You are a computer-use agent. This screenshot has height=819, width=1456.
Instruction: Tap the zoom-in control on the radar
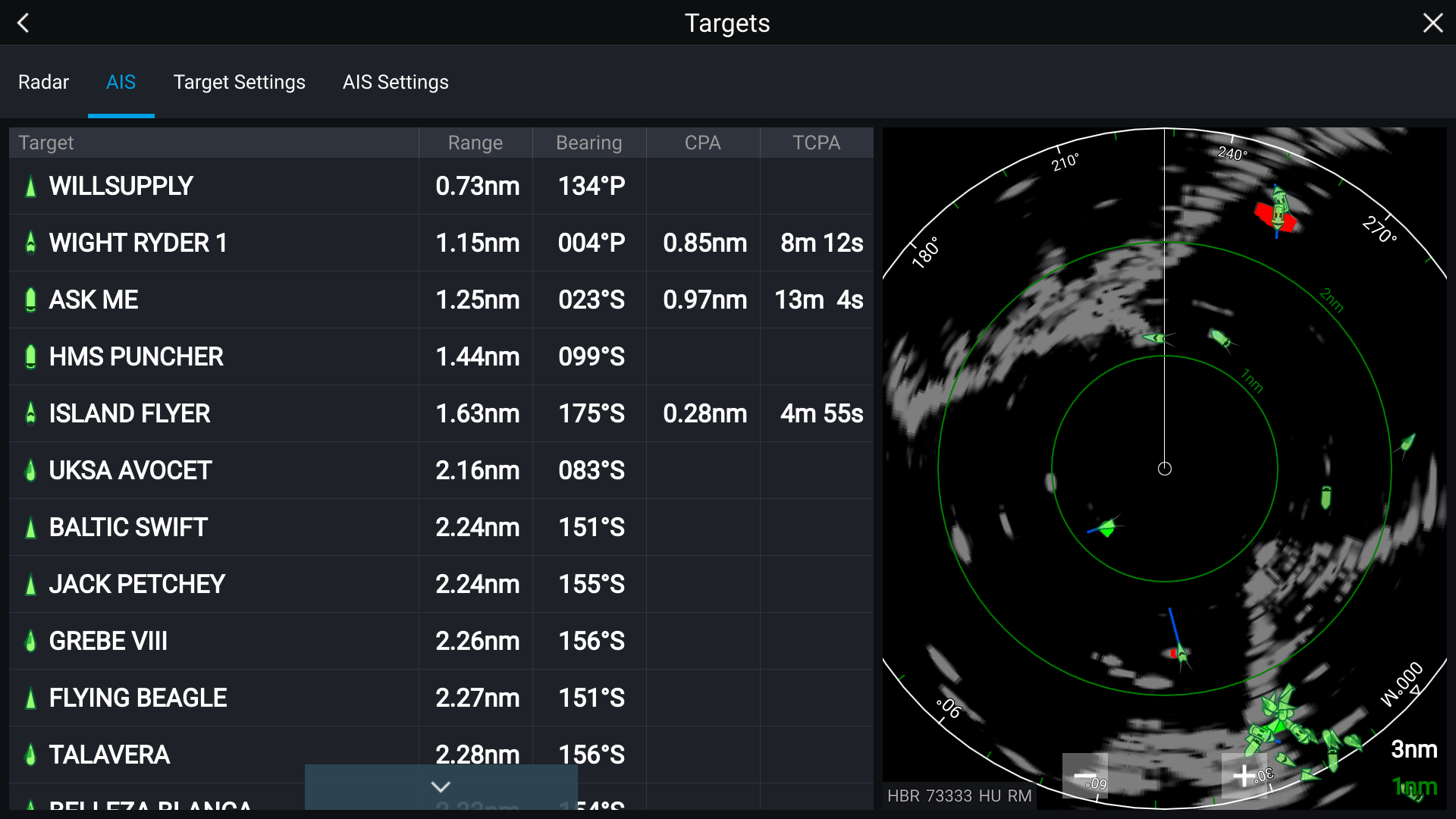pyautogui.click(x=1244, y=776)
